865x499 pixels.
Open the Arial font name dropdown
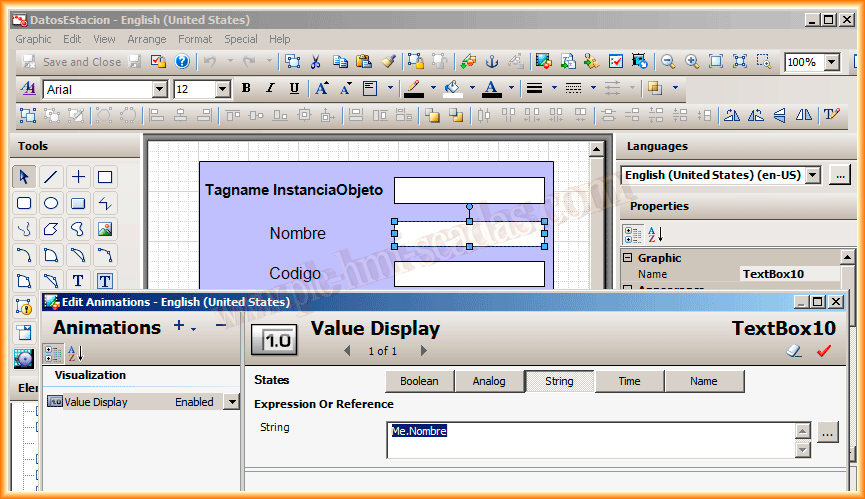coord(159,89)
